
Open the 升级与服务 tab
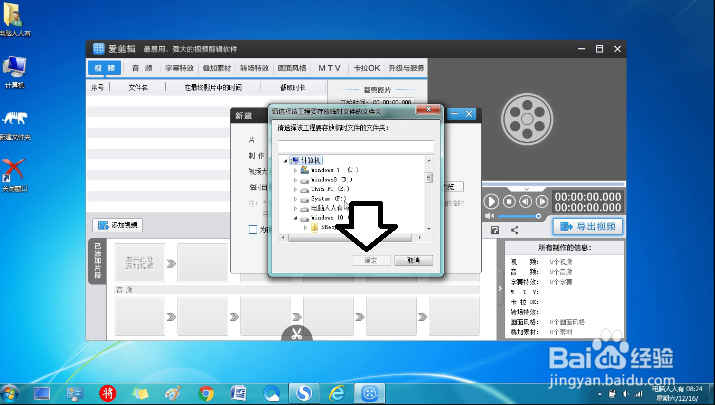(x=406, y=68)
